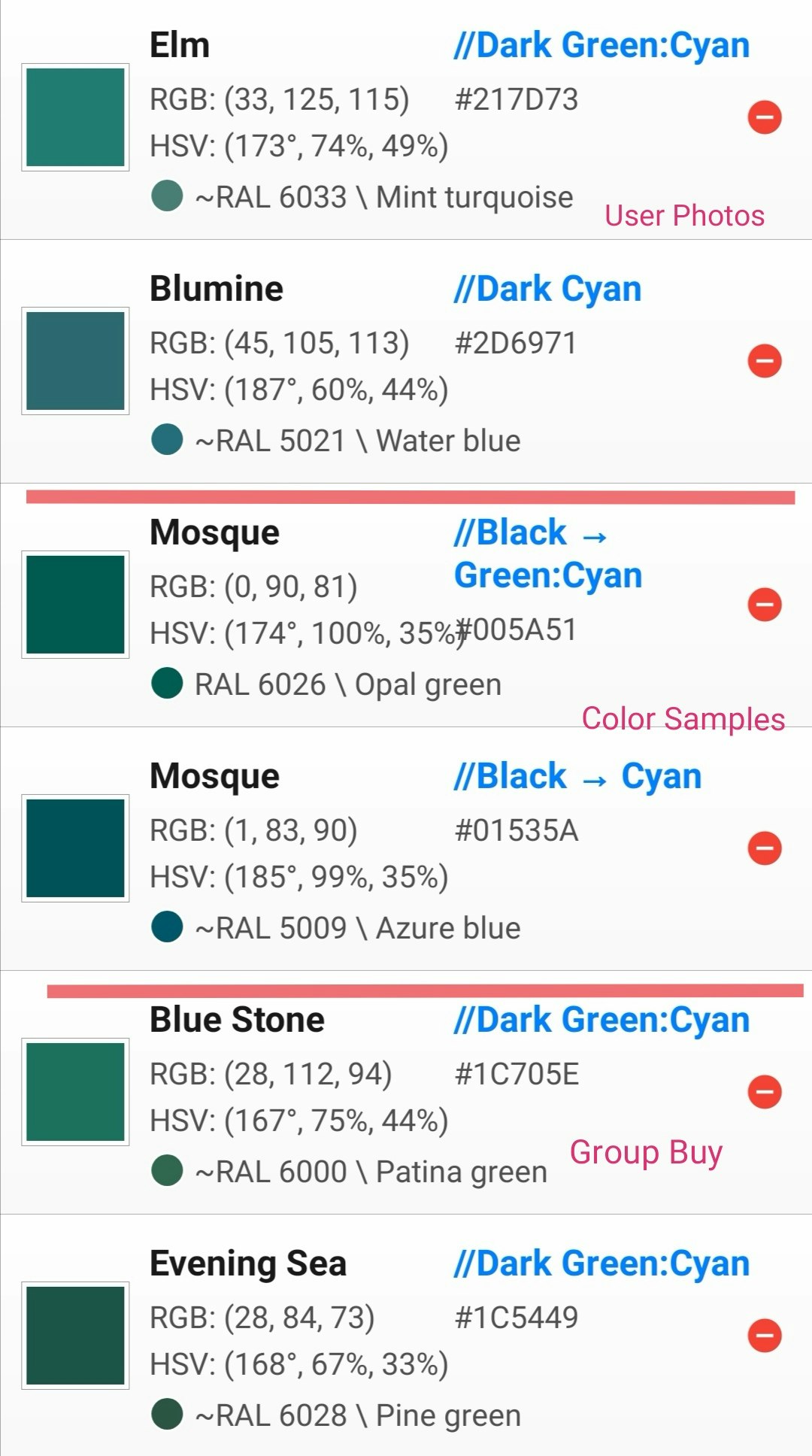Delete the Mosque #01535A entry
The width and height of the screenshot is (812, 1456).
765,848
